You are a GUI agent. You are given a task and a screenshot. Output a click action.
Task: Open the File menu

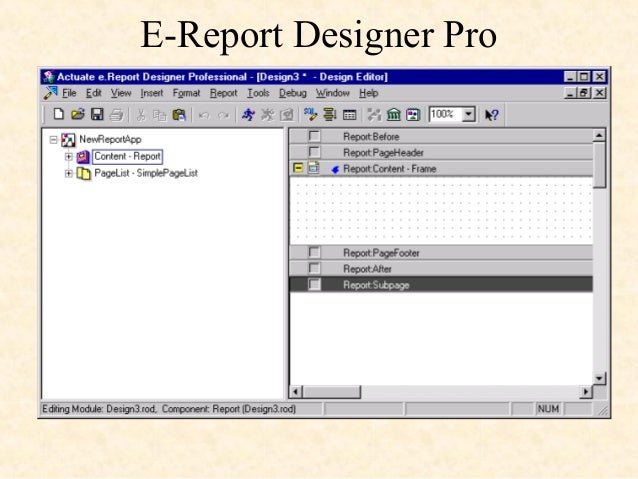coord(69,93)
